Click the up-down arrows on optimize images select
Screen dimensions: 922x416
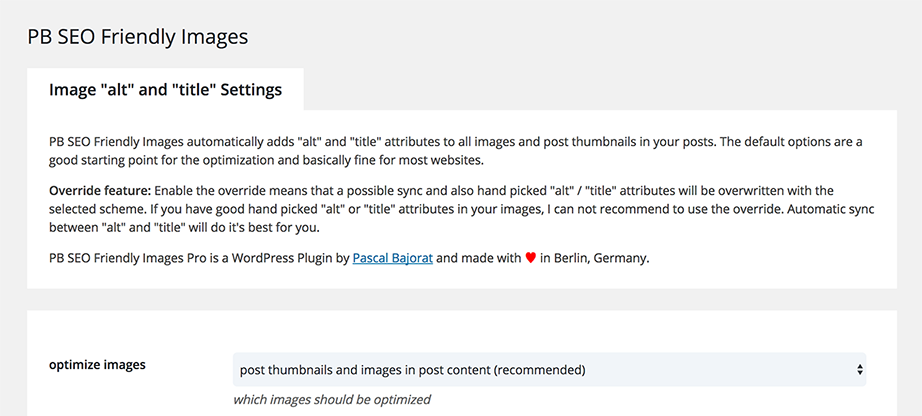pyautogui.click(x=860, y=370)
